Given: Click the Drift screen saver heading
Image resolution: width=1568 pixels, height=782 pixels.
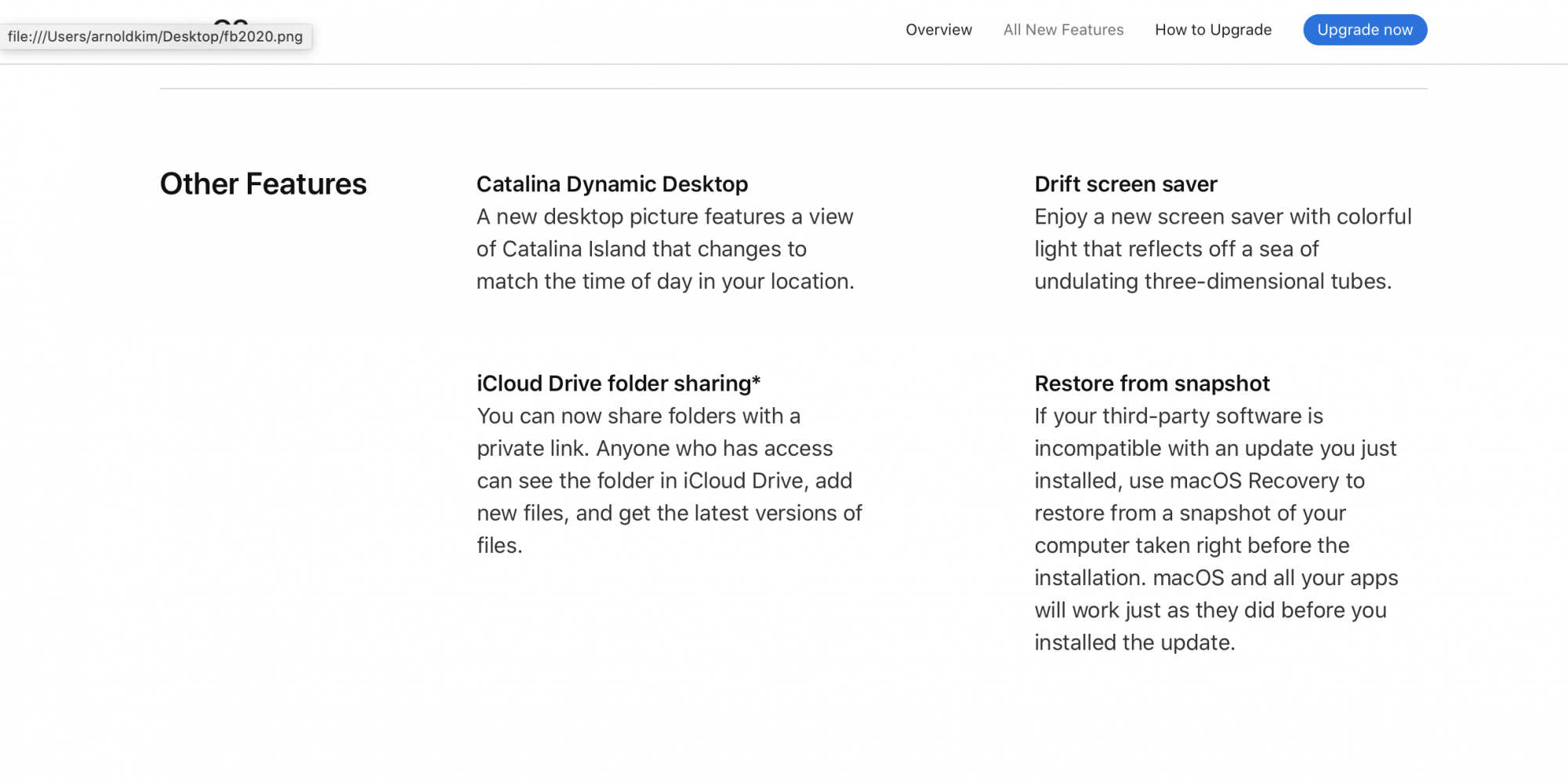Looking at the screenshot, I should (x=1125, y=184).
